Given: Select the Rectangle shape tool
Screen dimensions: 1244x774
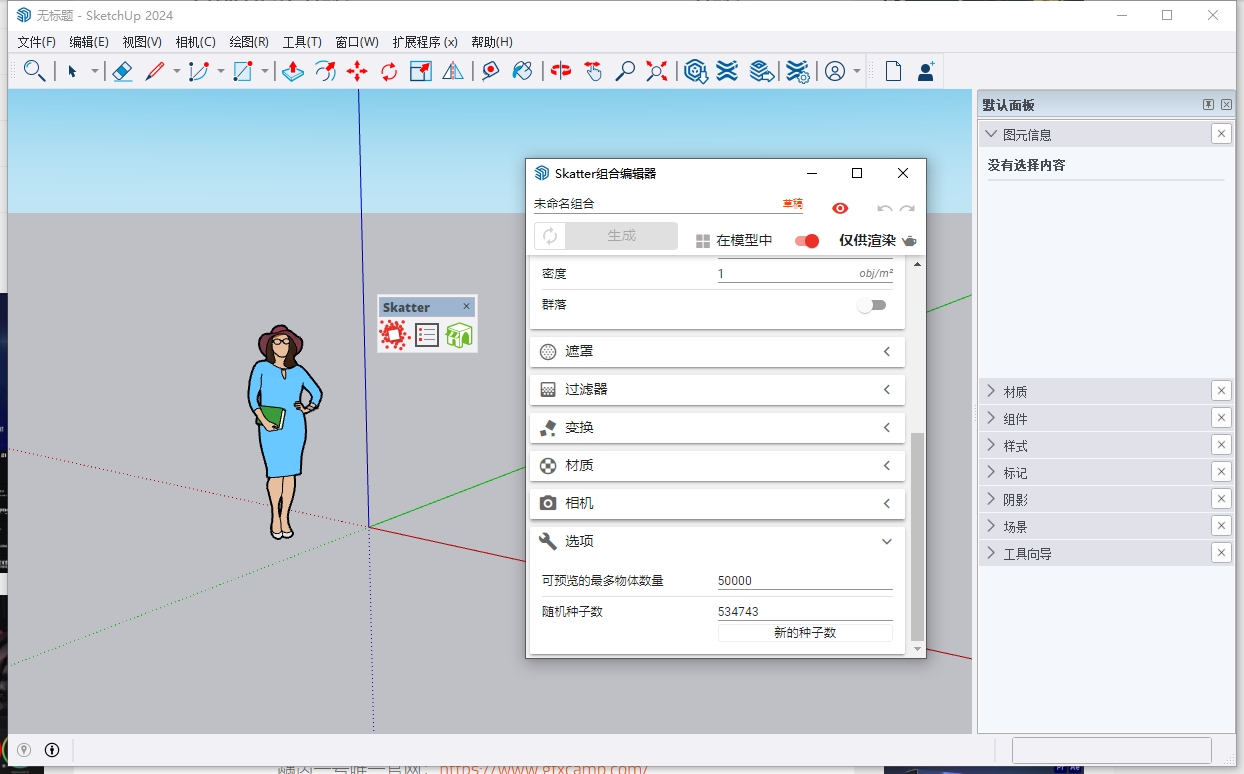Looking at the screenshot, I should point(243,71).
